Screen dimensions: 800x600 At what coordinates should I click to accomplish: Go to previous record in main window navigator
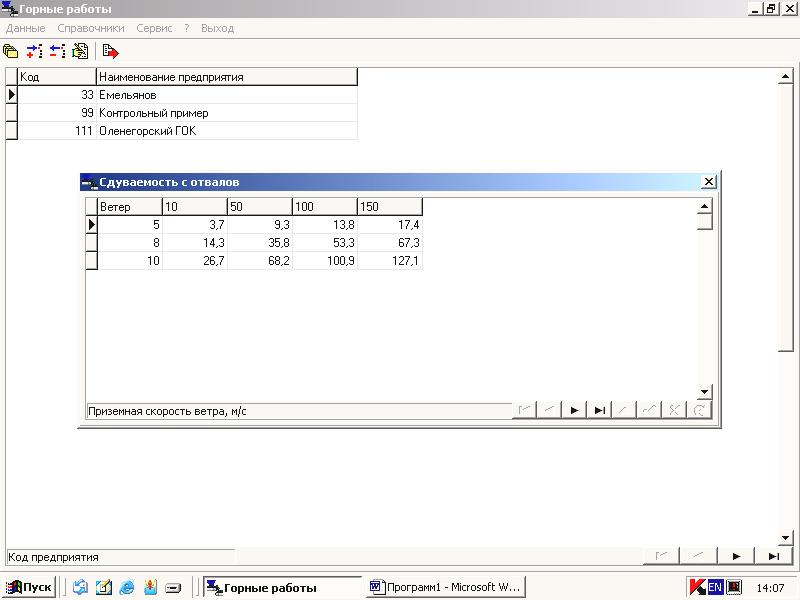click(x=698, y=556)
